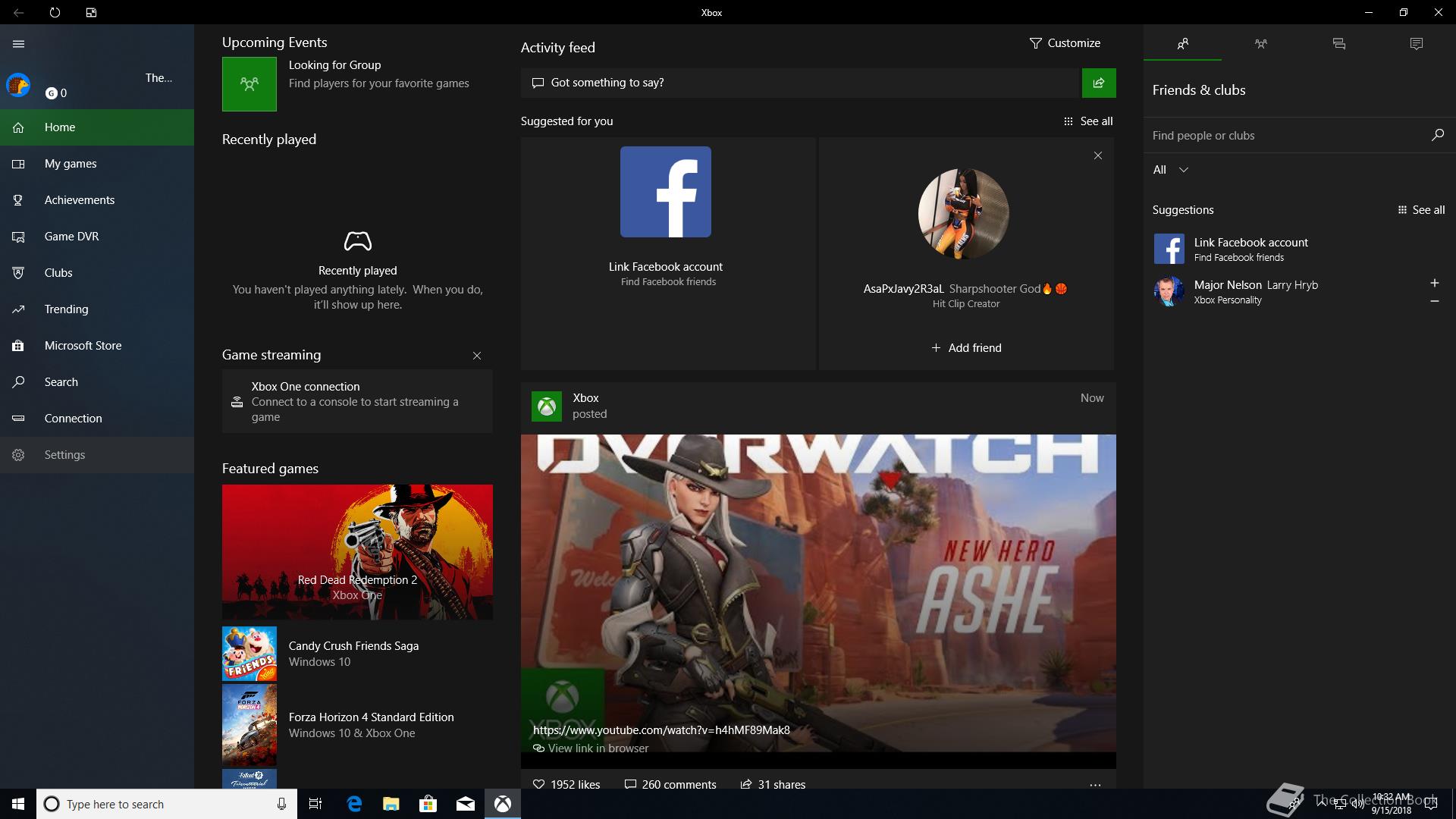Click Looking for Group title text
The width and height of the screenshot is (1456, 819).
[x=334, y=65]
